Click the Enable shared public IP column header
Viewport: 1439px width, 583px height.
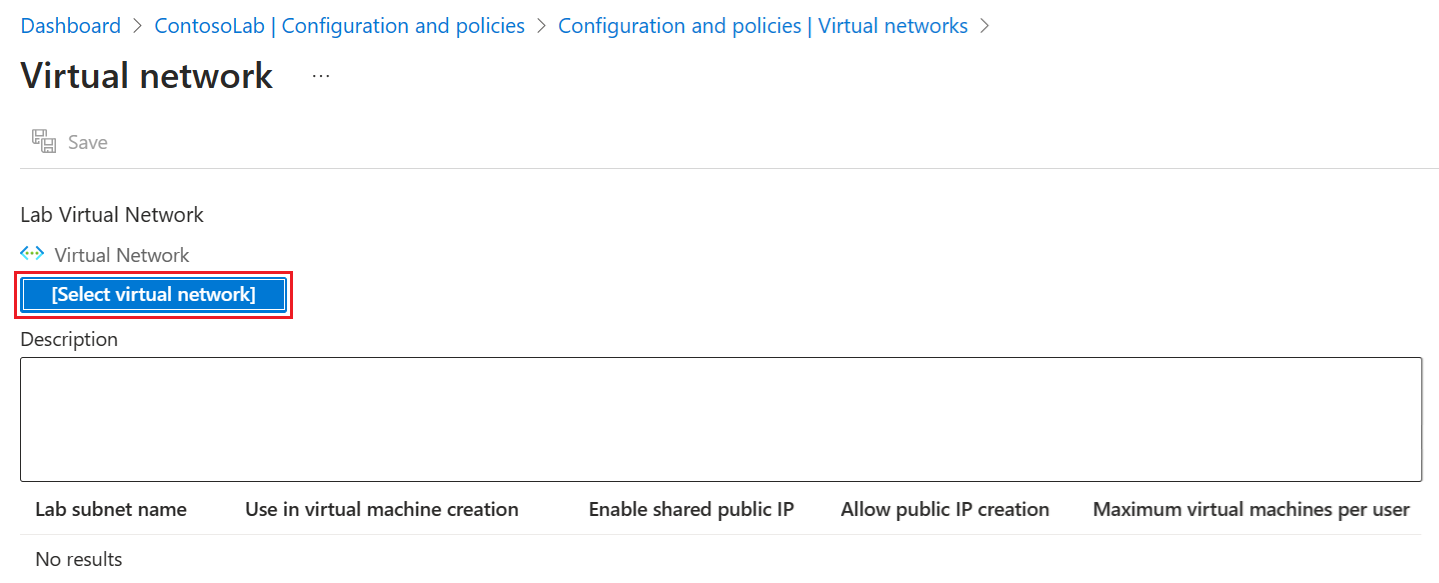pyautogui.click(x=691, y=509)
